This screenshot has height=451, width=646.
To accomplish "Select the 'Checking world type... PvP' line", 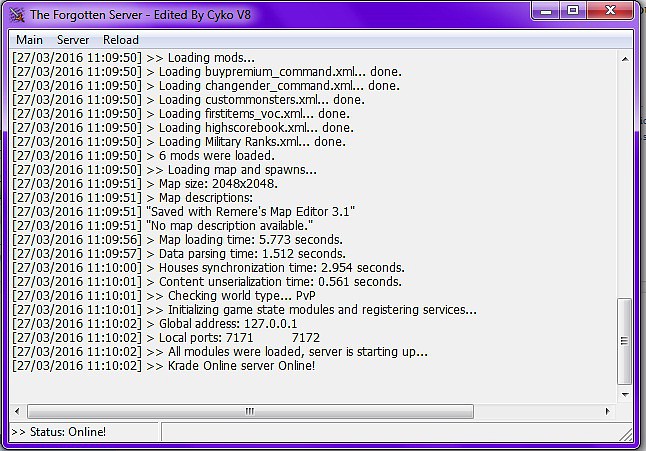I will tap(164, 296).
